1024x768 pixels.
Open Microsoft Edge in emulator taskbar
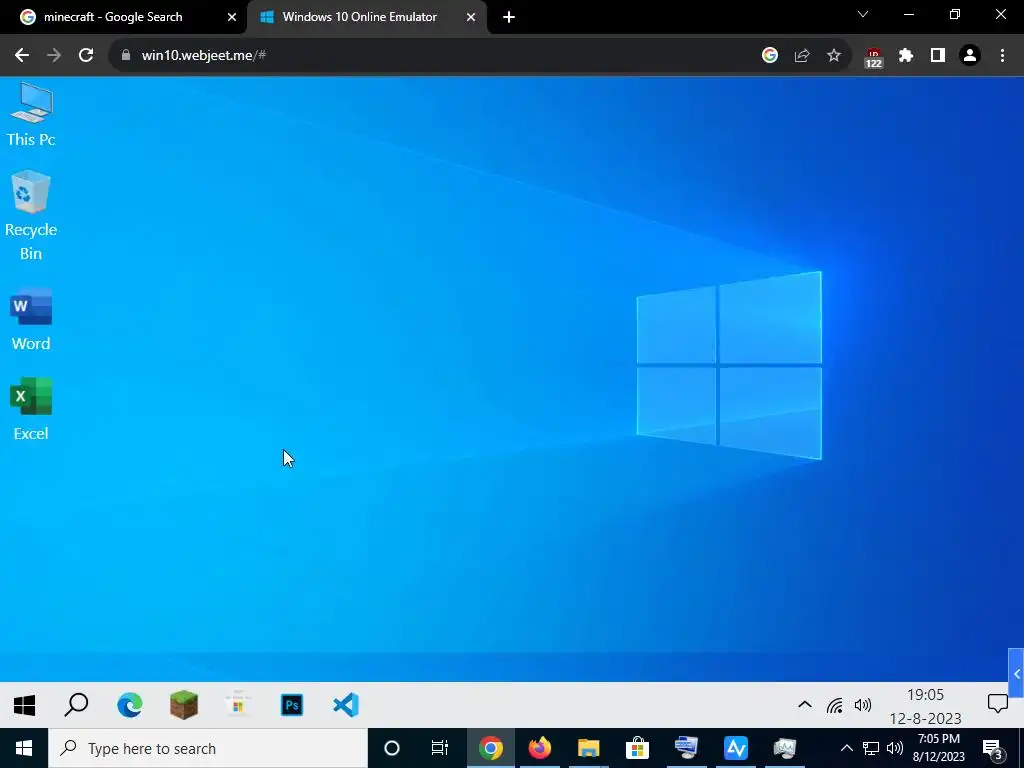coord(129,705)
